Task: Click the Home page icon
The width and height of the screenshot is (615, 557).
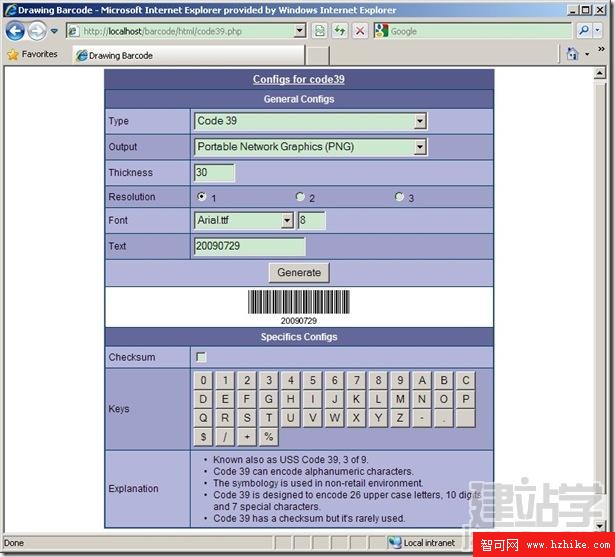Action: 572,53
